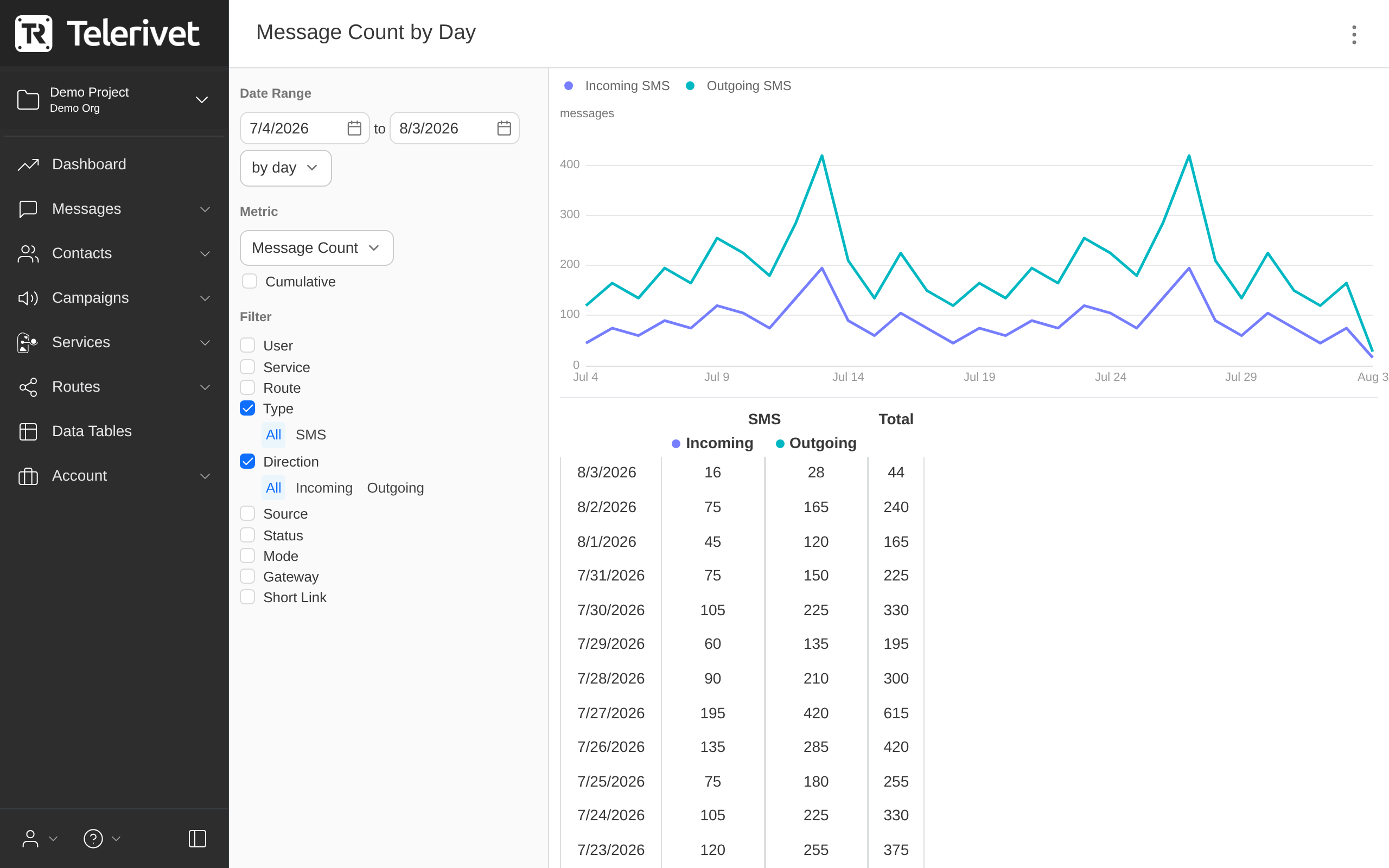Collapse sidebar using panel toggle icon

(x=197, y=839)
